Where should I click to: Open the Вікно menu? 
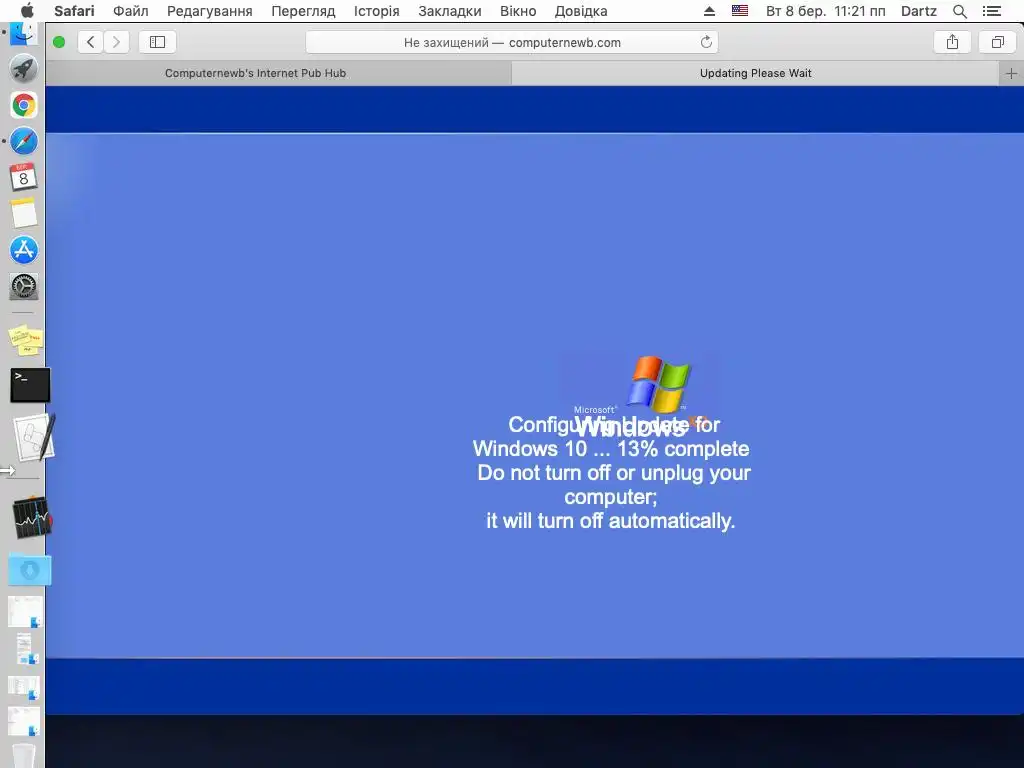click(518, 11)
